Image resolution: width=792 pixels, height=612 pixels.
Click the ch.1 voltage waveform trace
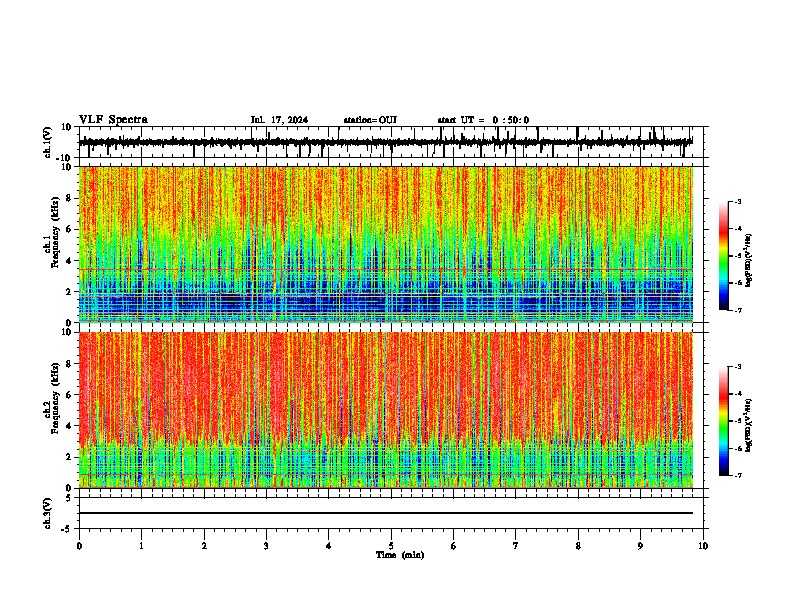tap(386, 142)
